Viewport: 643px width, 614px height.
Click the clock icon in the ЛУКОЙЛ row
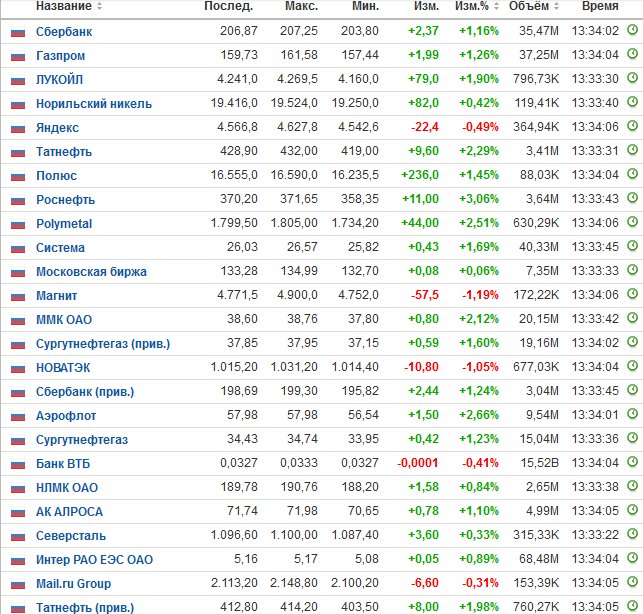(633, 78)
